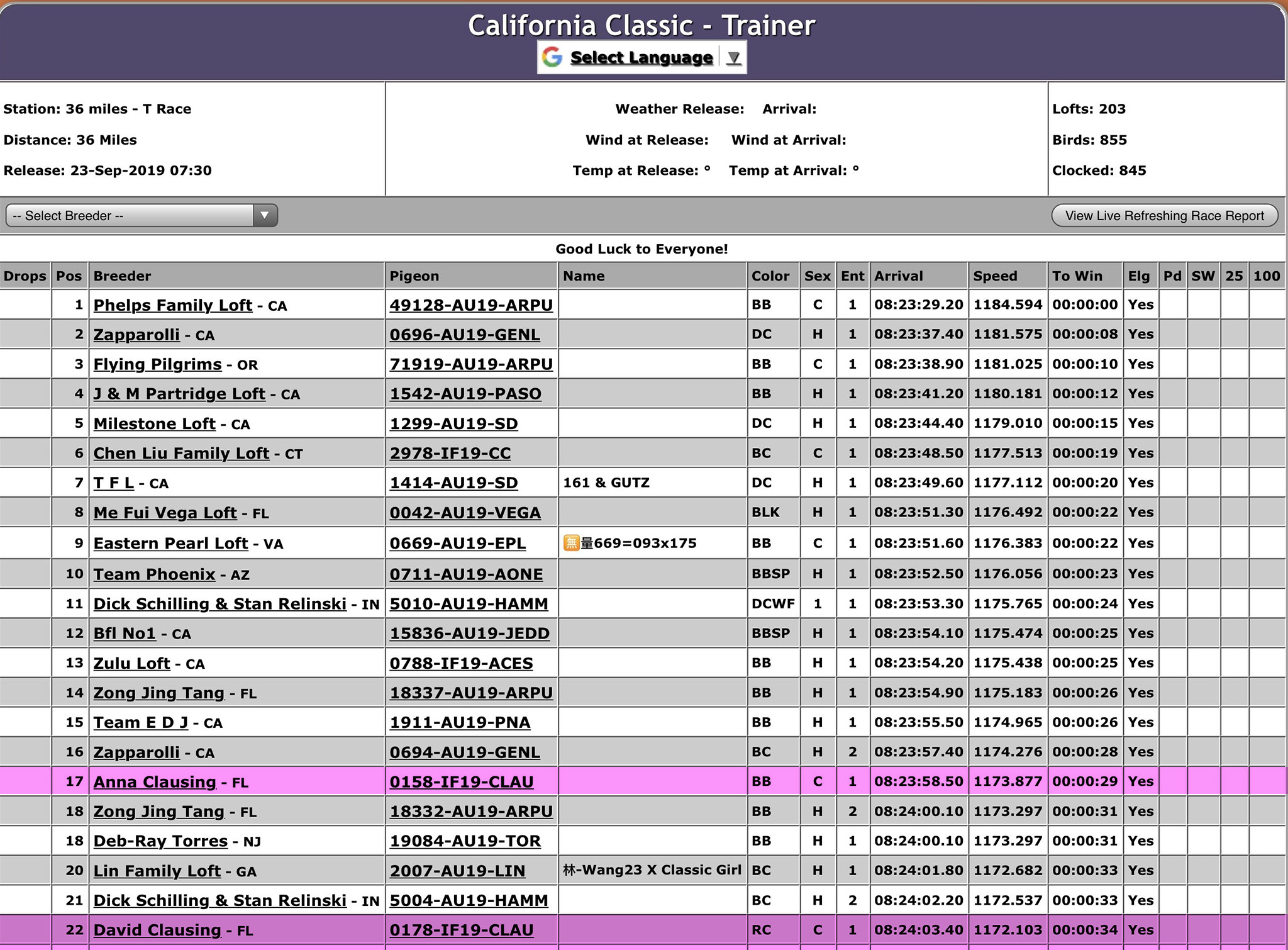Select the Anna Clausing highlighted row link
This screenshot has height=950, width=1288.
pyautogui.click(x=155, y=782)
